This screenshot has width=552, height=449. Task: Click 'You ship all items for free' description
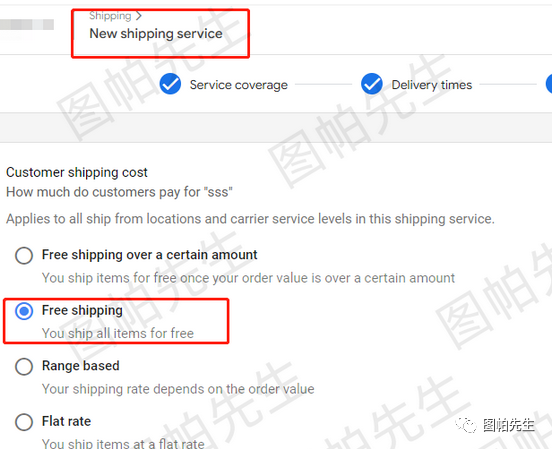click(118, 333)
